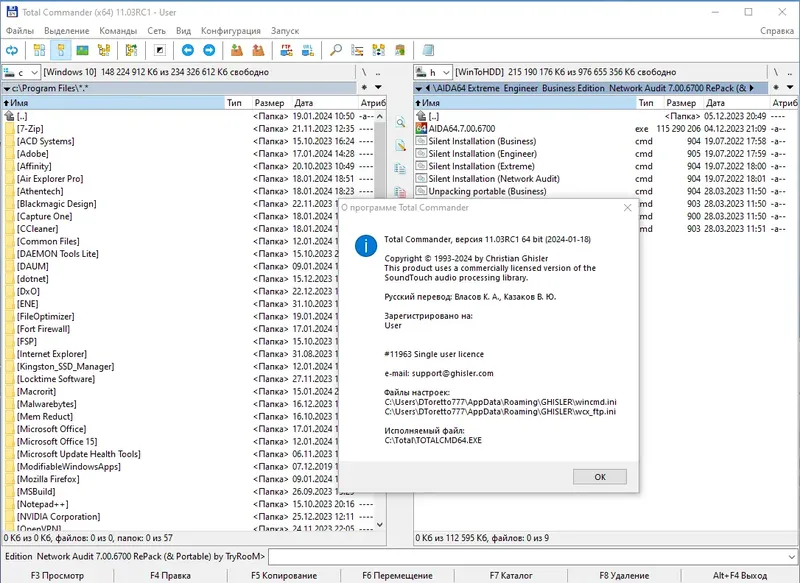Click the F5 Копирование button
Viewport: 800px width, 583px height.
click(284, 575)
